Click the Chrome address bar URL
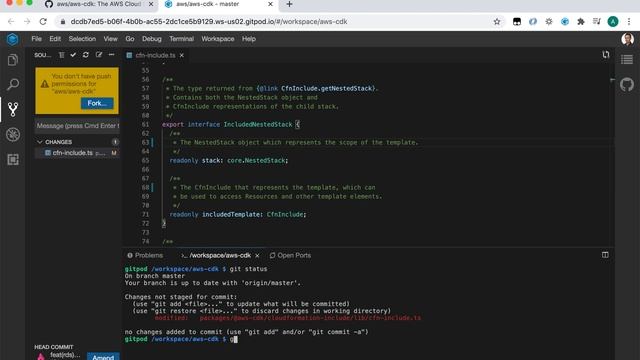This screenshot has height=360, width=640. [x=209, y=22]
